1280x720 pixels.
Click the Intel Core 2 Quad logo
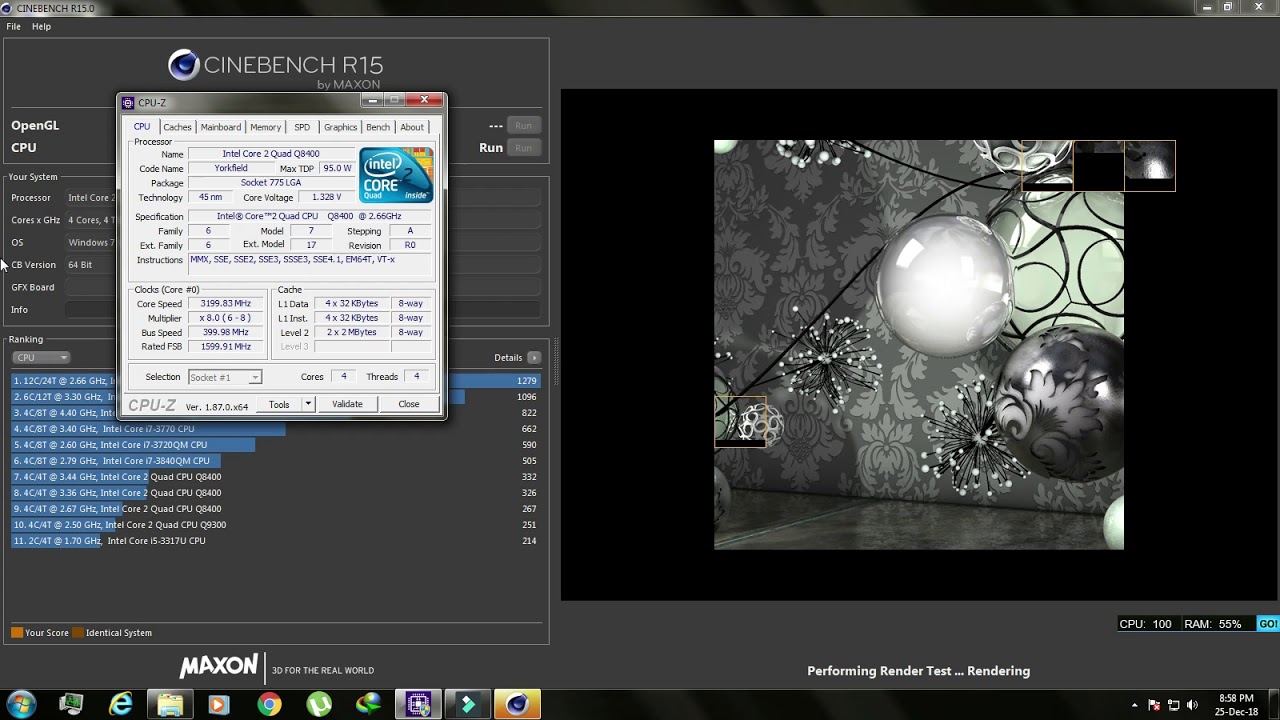click(396, 175)
